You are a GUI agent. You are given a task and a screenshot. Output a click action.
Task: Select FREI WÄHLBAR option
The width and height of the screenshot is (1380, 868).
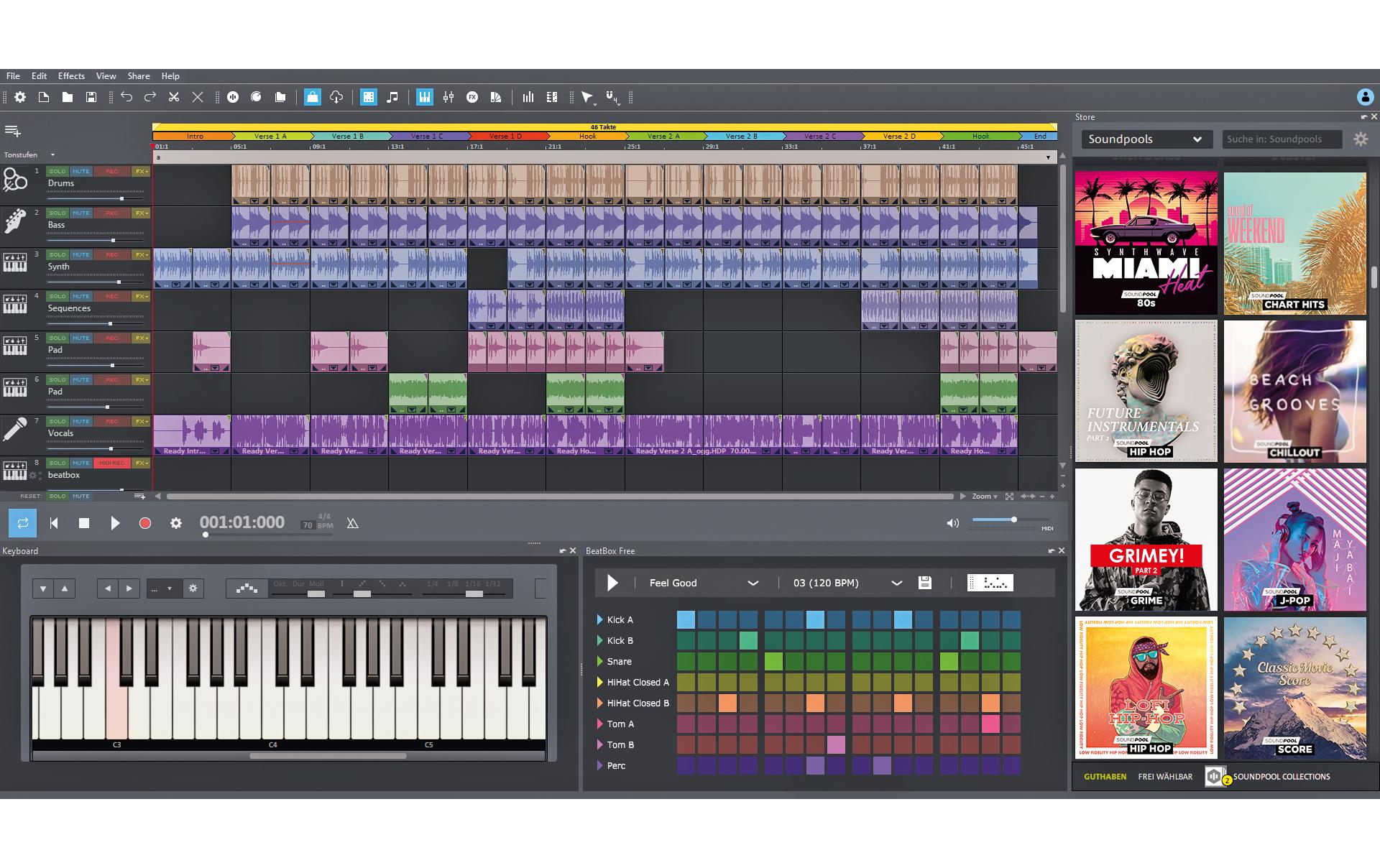(1165, 777)
